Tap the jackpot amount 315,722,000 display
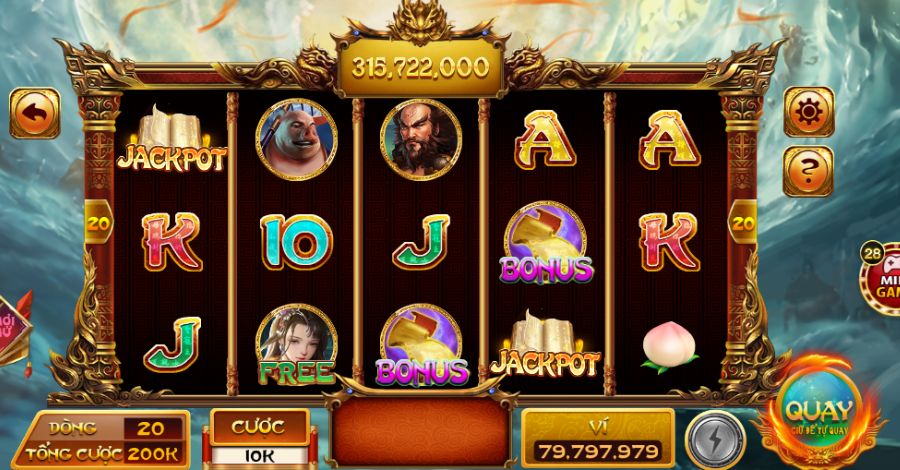This screenshot has width=900, height=470. (420, 68)
